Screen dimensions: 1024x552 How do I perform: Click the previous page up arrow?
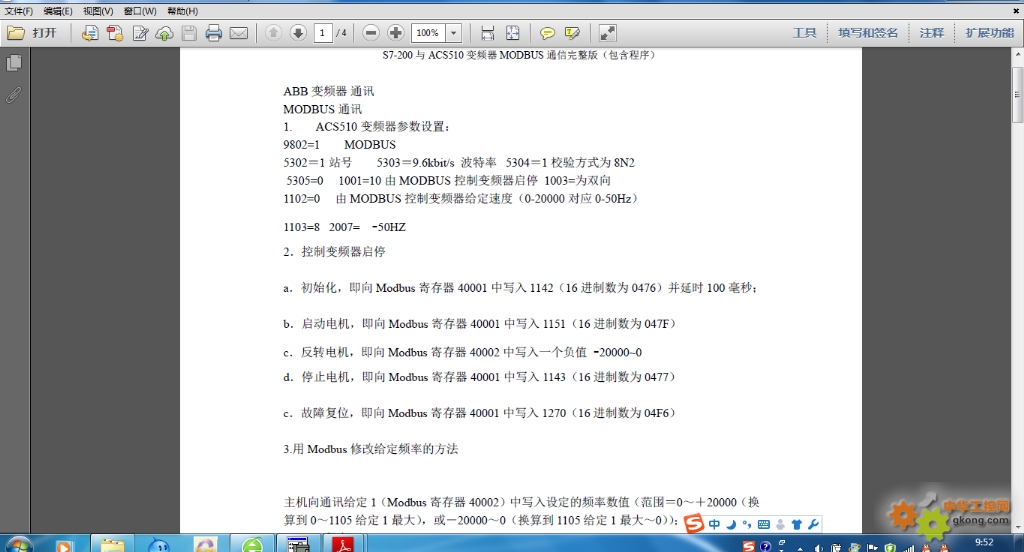click(x=273, y=33)
